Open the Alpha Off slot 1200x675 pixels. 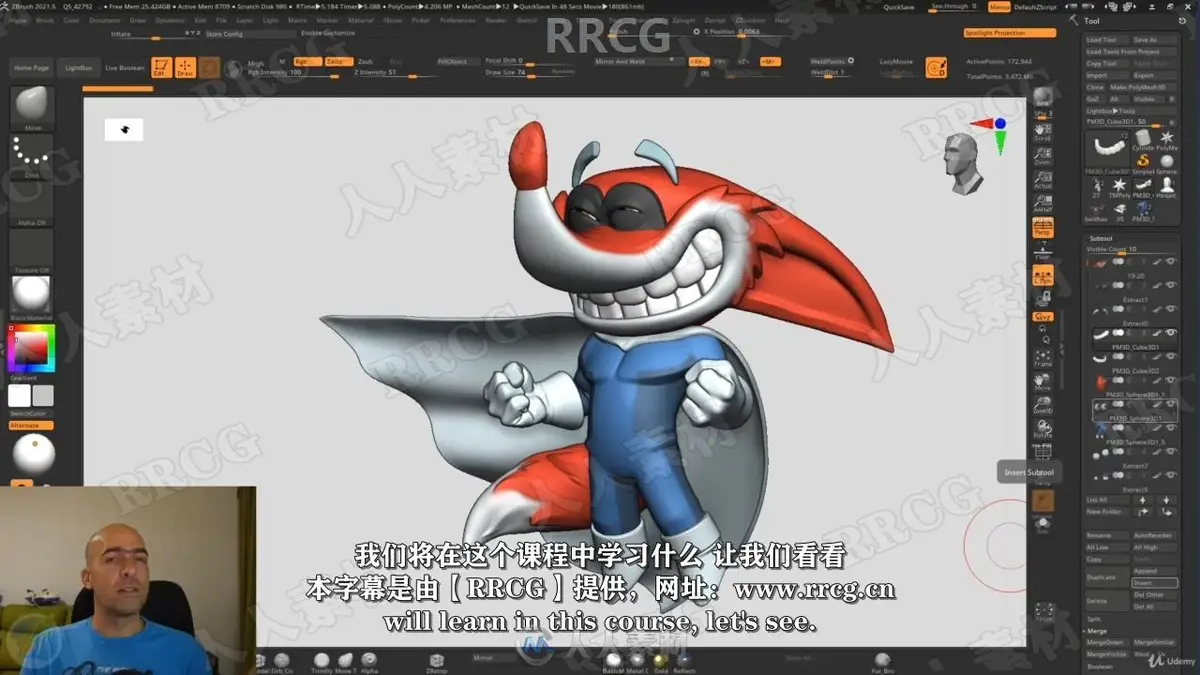pos(31,202)
